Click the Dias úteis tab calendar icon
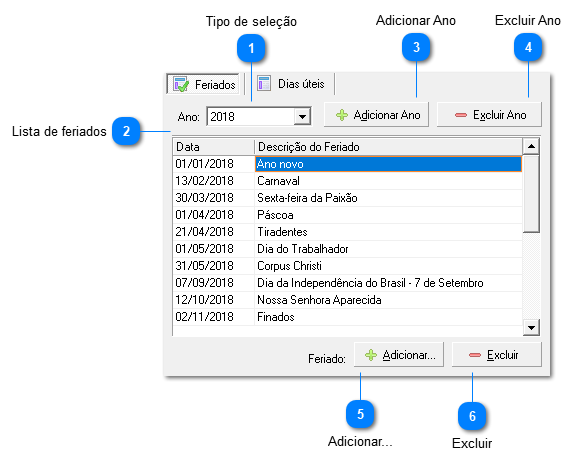The height and width of the screenshot is (467, 577). pos(264,83)
